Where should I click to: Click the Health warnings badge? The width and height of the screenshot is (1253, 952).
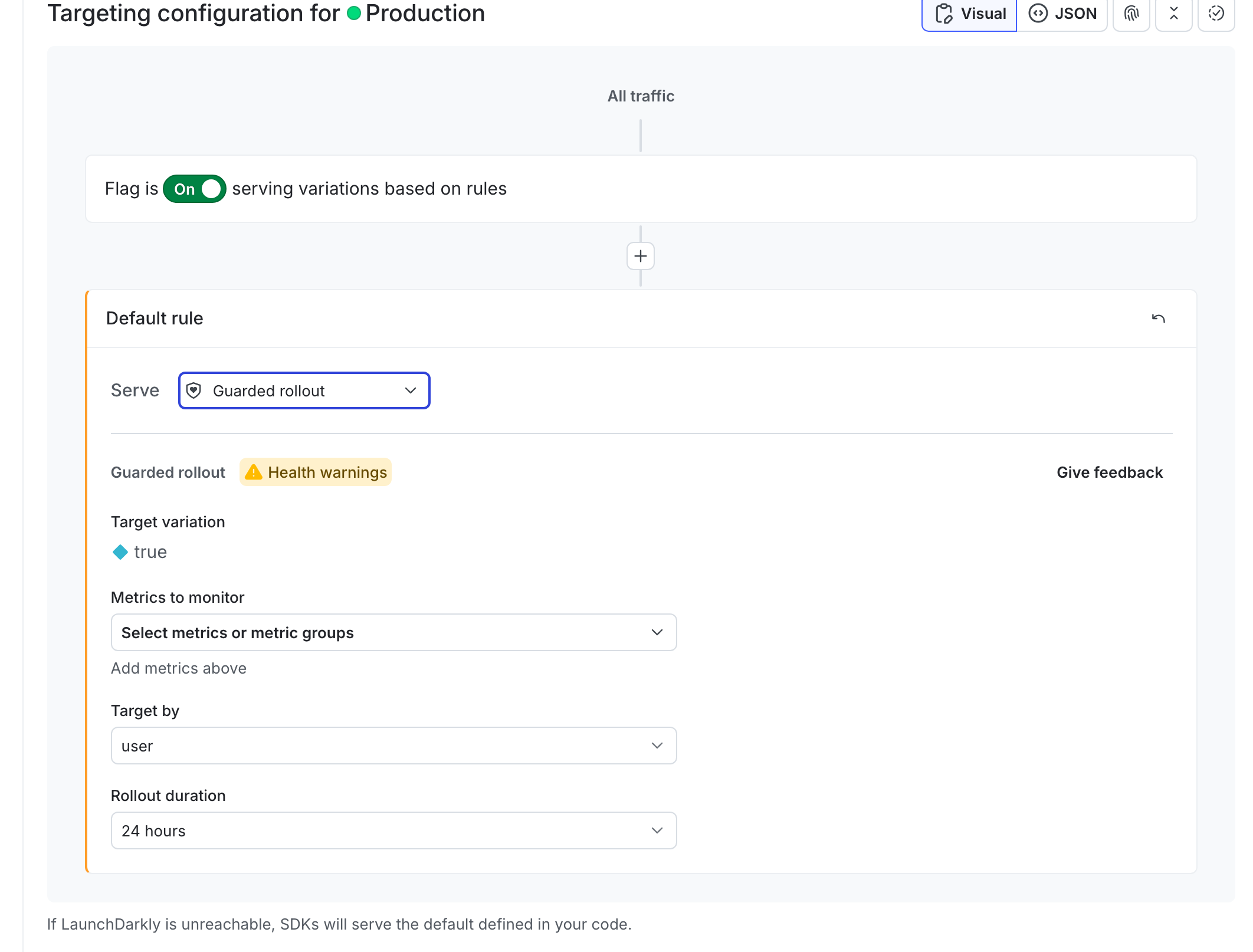pyautogui.click(x=316, y=472)
